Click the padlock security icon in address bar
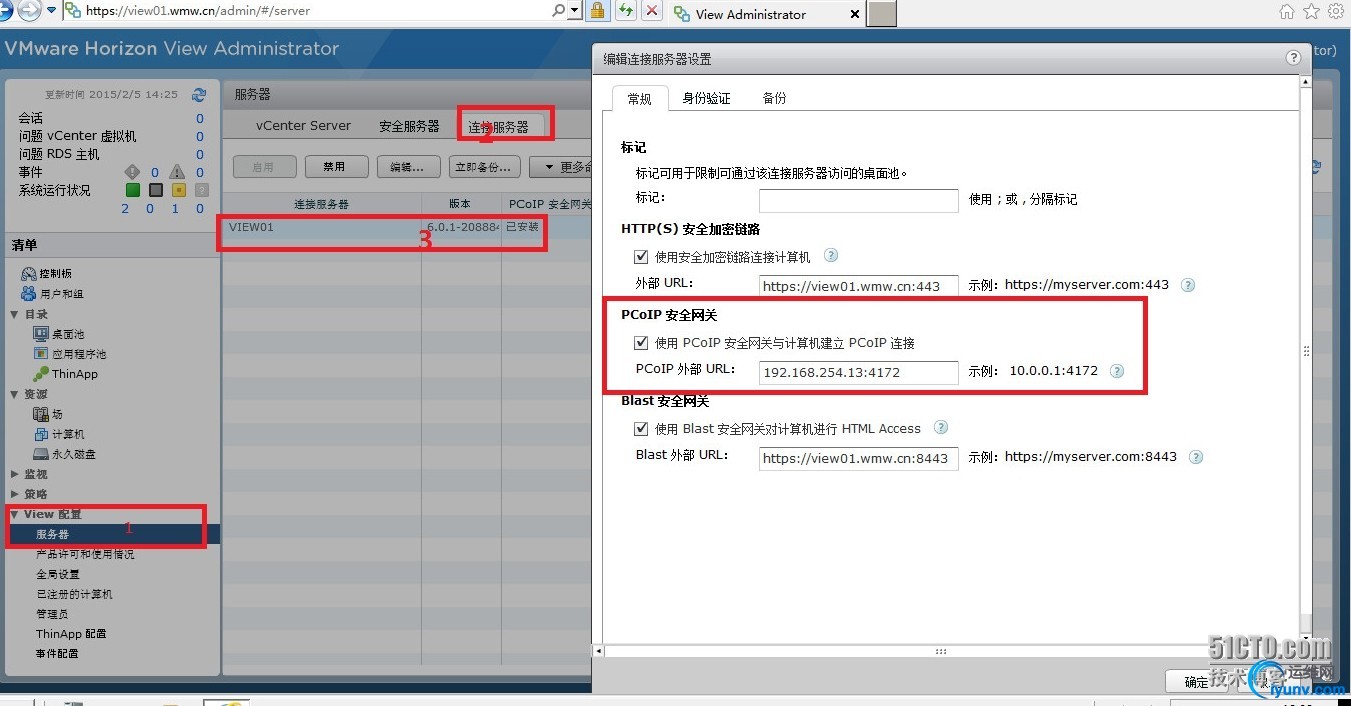 click(x=597, y=11)
